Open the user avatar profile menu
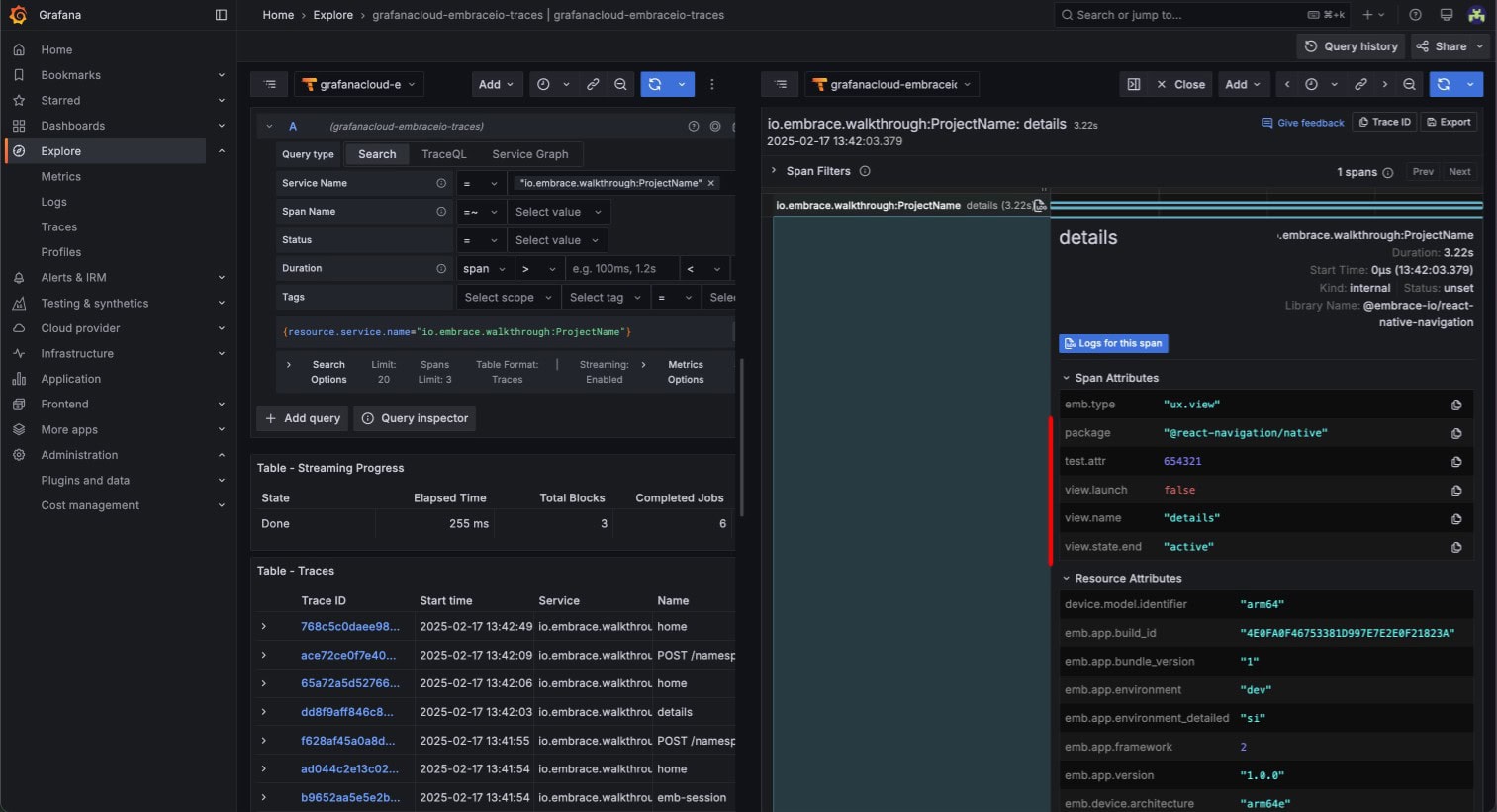 click(x=1476, y=15)
